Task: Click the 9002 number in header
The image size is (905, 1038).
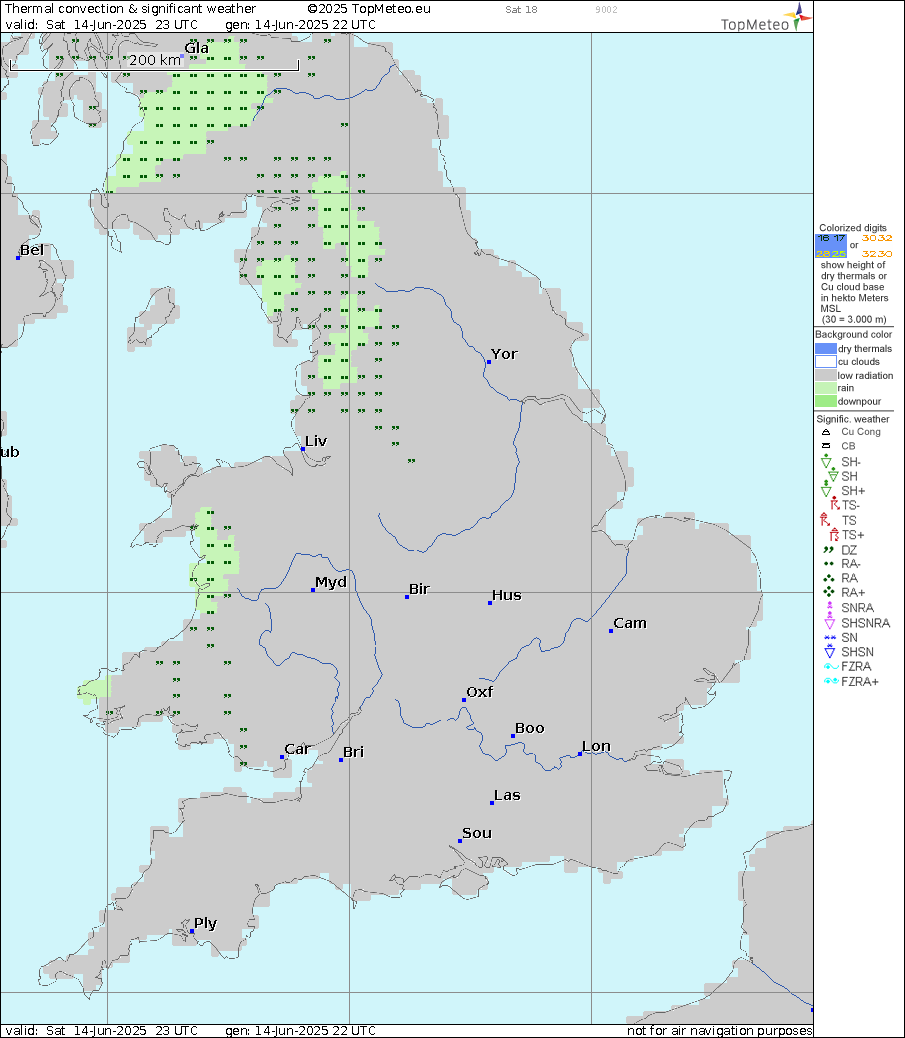Action: point(606,9)
